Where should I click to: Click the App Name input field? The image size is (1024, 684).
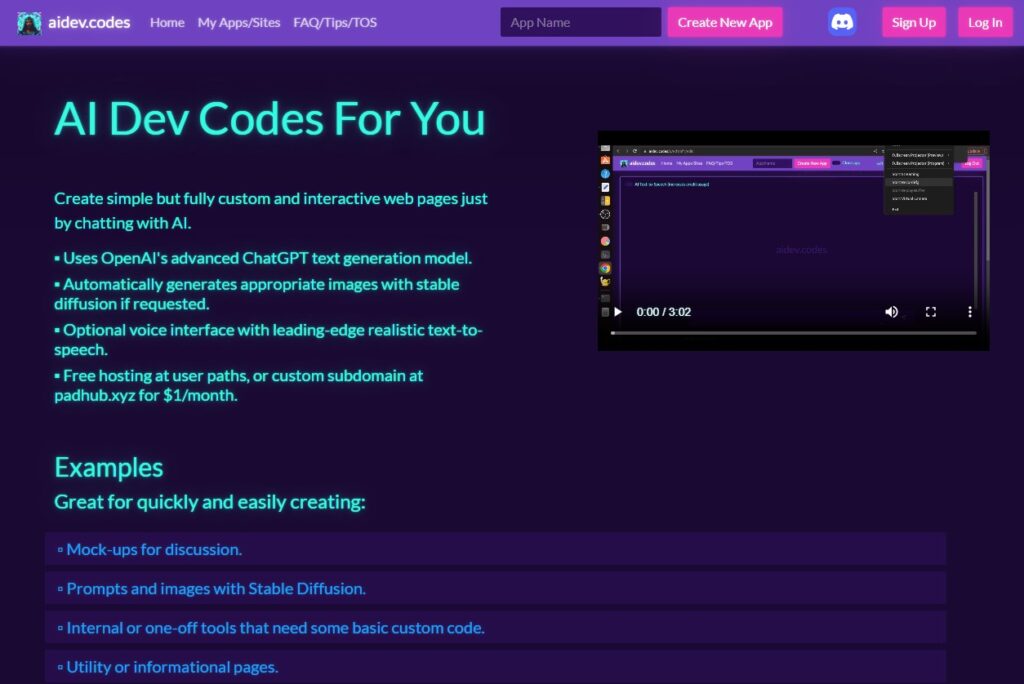pyautogui.click(x=580, y=22)
